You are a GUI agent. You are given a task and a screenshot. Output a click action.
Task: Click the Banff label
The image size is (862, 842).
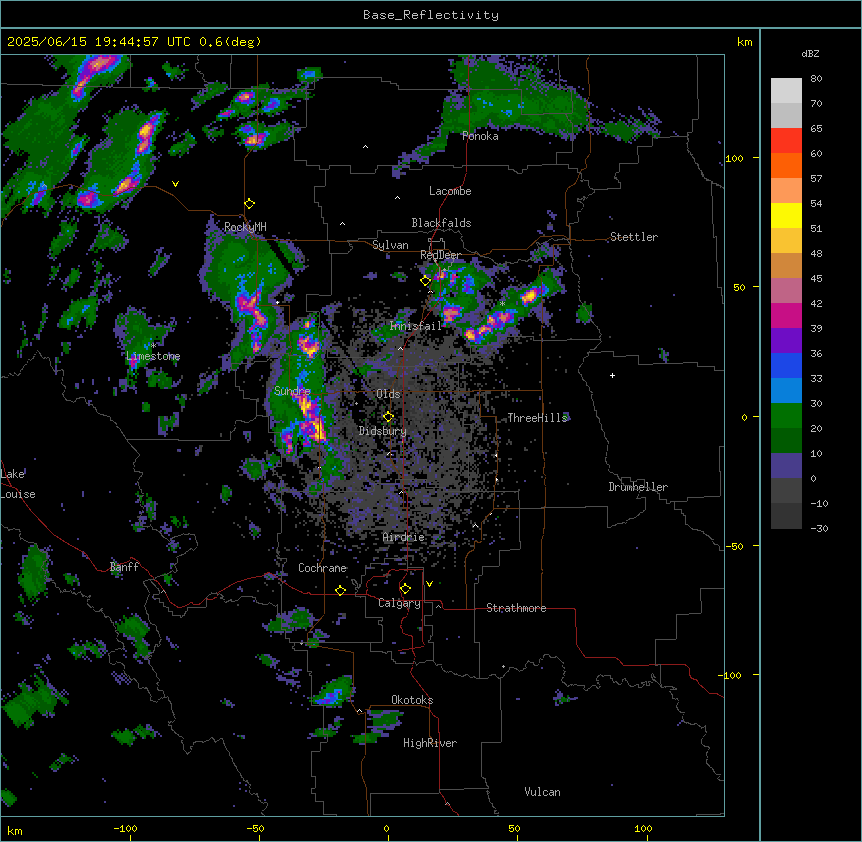point(124,567)
